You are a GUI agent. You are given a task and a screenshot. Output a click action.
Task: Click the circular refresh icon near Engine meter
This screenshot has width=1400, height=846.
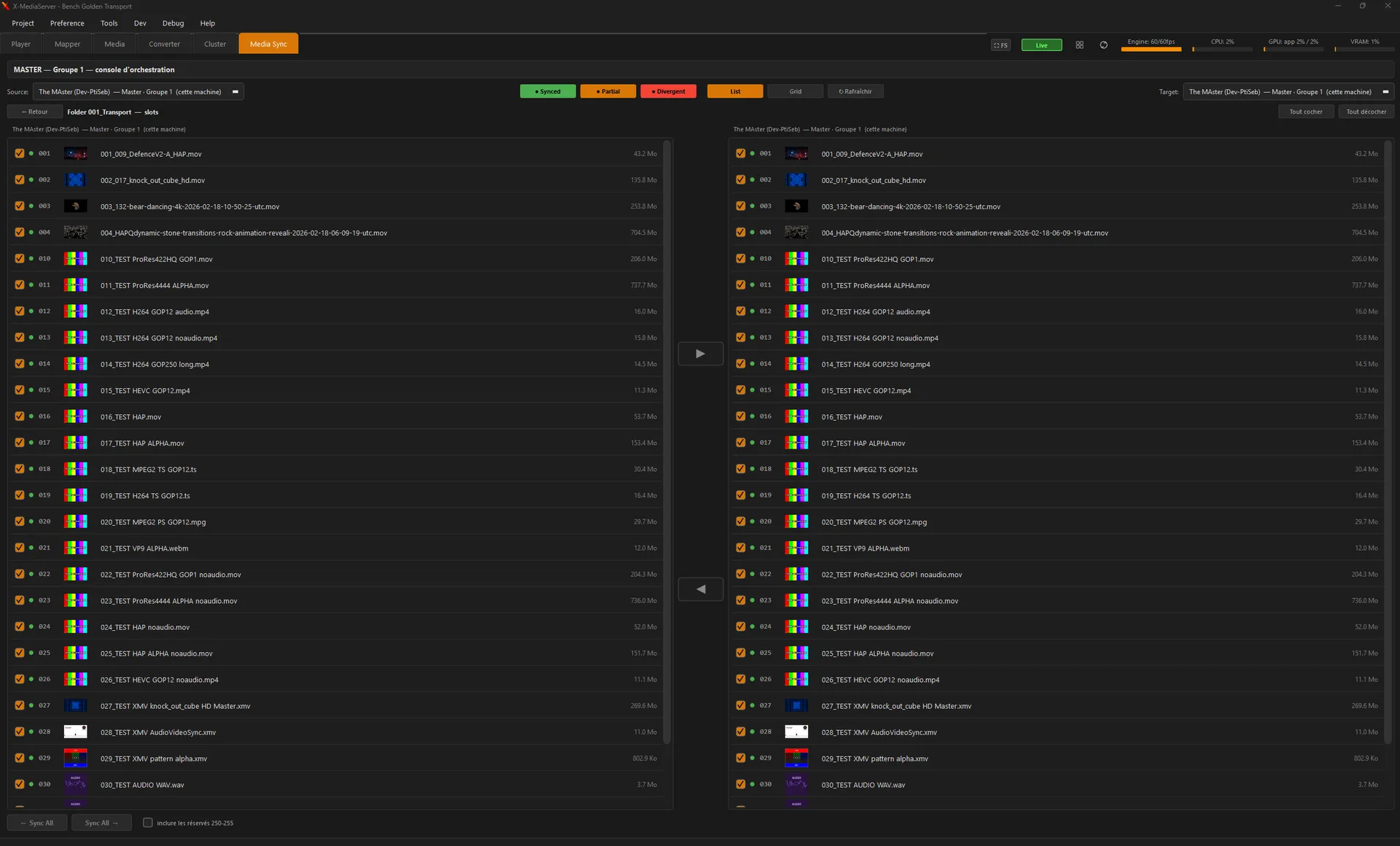(1103, 45)
